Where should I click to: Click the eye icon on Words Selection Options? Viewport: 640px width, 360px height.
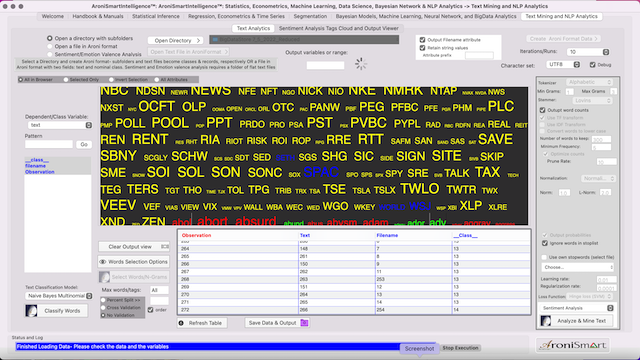pos(103,262)
